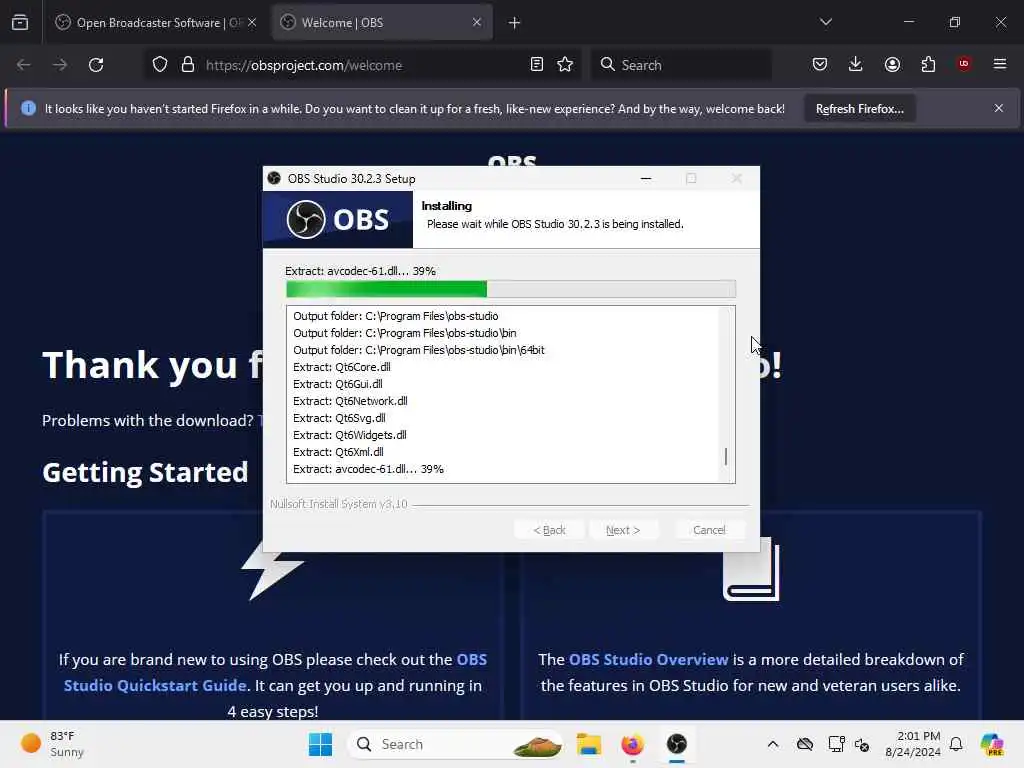Show hidden system tray icons
This screenshot has width=1024, height=768.
[x=773, y=744]
